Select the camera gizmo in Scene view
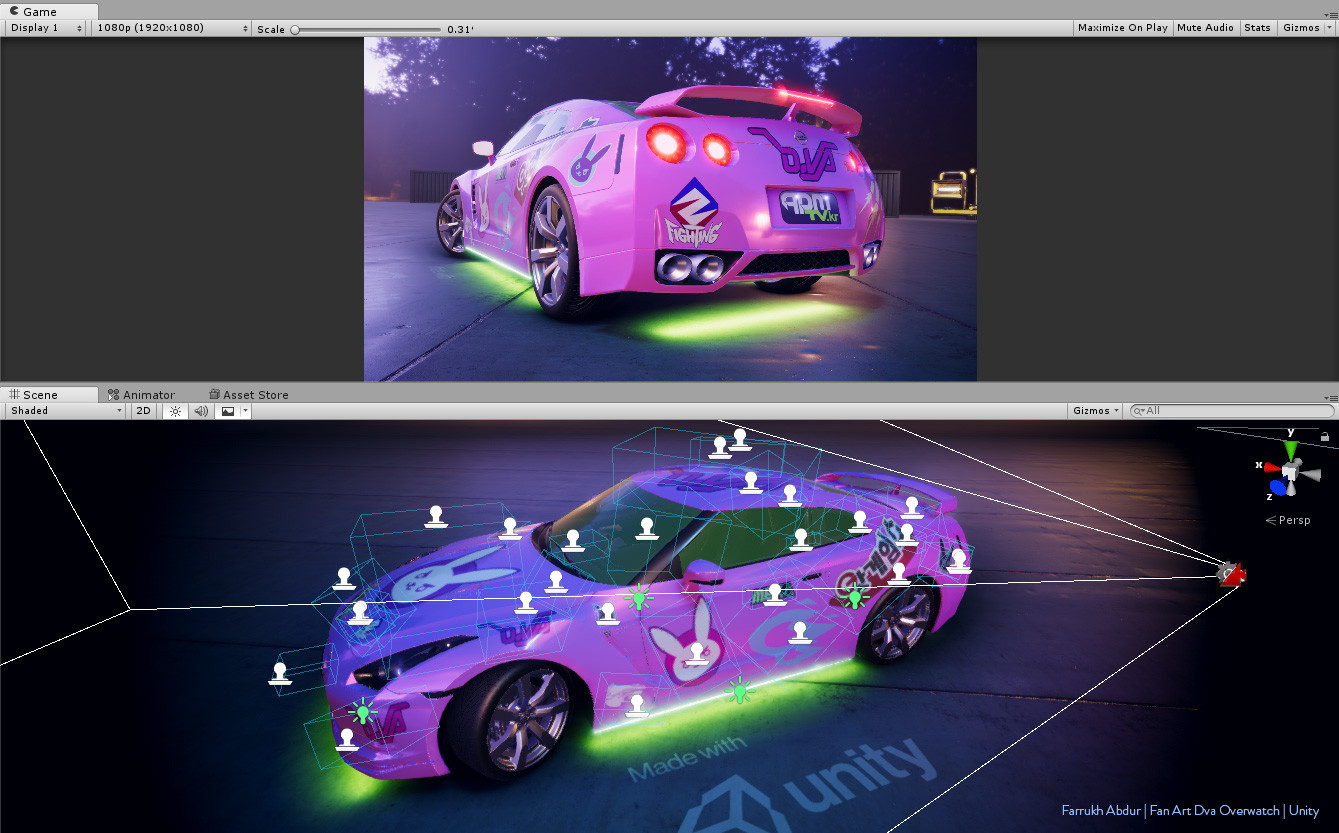 (x=1232, y=573)
